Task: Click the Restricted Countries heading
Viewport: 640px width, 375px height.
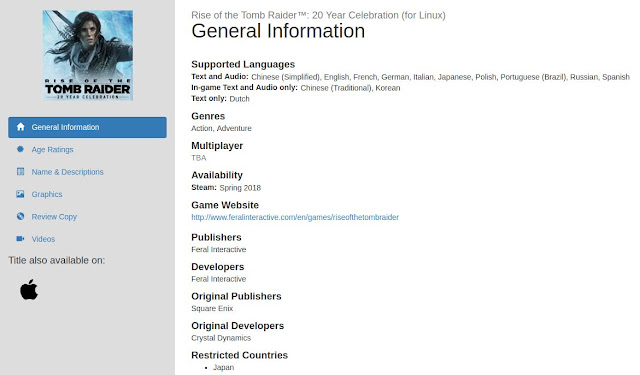Action: (240, 355)
